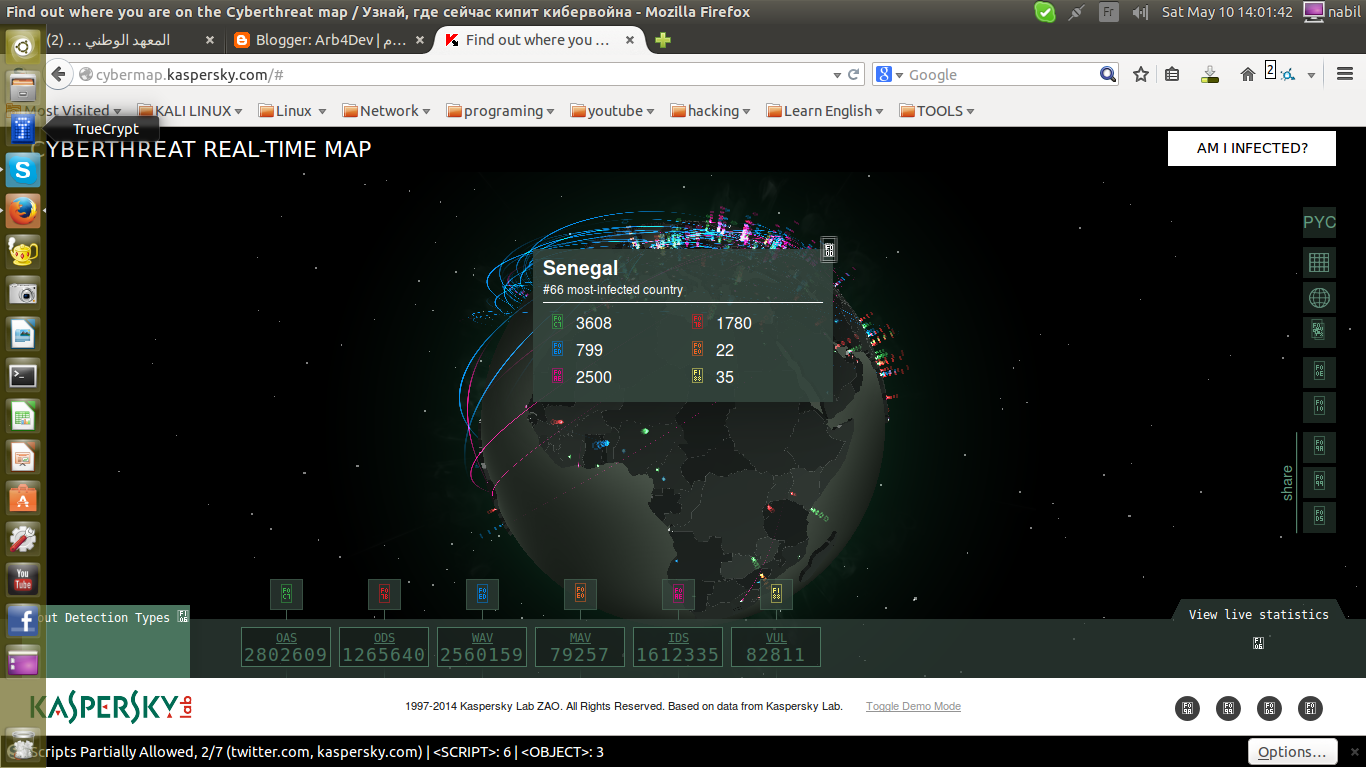Click second footer circle icon
Viewport: 1366px width, 768px height.
tap(1228, 708)
